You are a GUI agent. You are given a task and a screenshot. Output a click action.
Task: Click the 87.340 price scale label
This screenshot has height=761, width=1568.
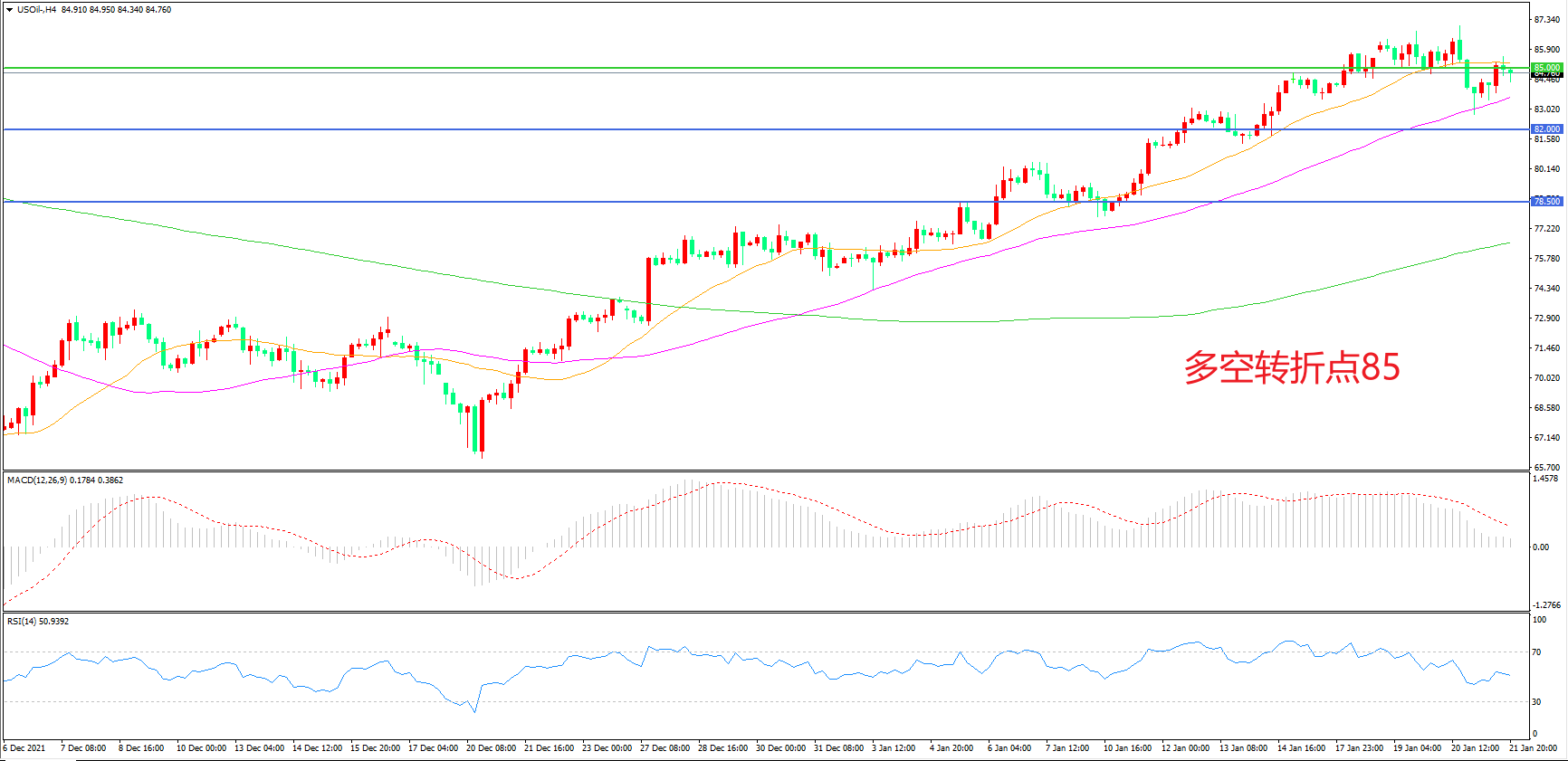coord(1546,20)
